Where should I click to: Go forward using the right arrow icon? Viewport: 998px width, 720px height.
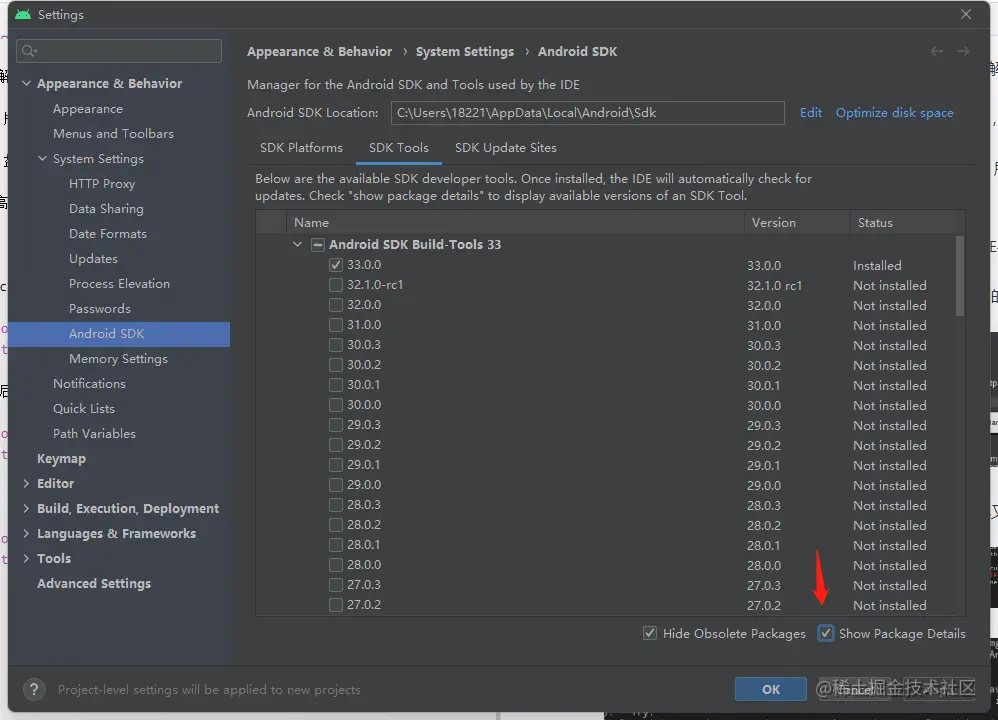tap(964, 52)
